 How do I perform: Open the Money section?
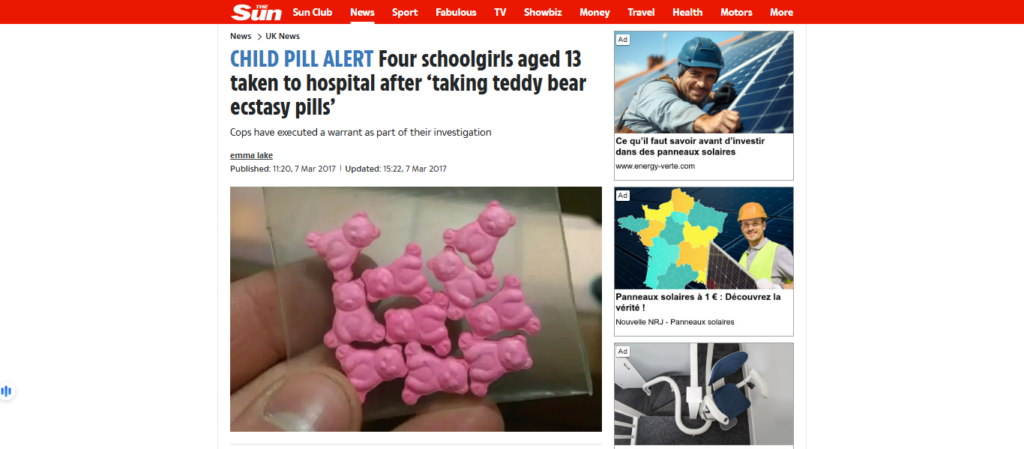[x=594, y=12]
